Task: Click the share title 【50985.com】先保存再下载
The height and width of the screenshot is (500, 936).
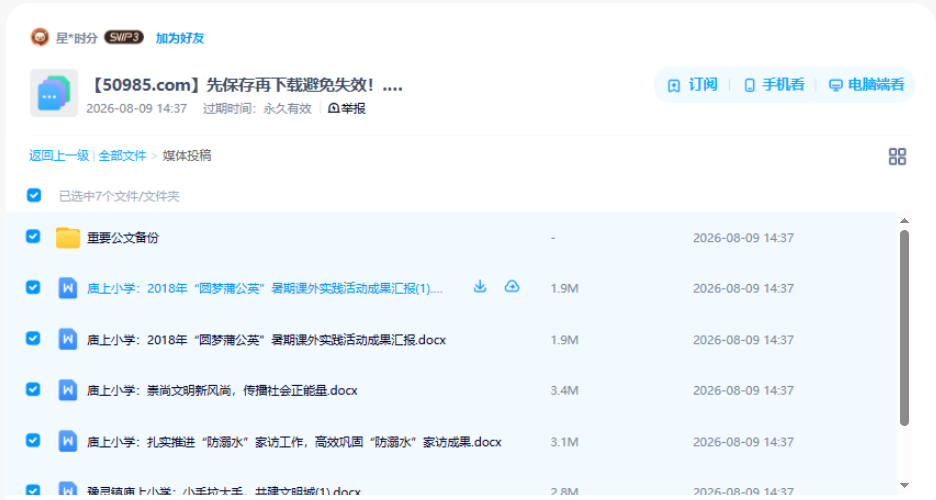Action: 245,85
